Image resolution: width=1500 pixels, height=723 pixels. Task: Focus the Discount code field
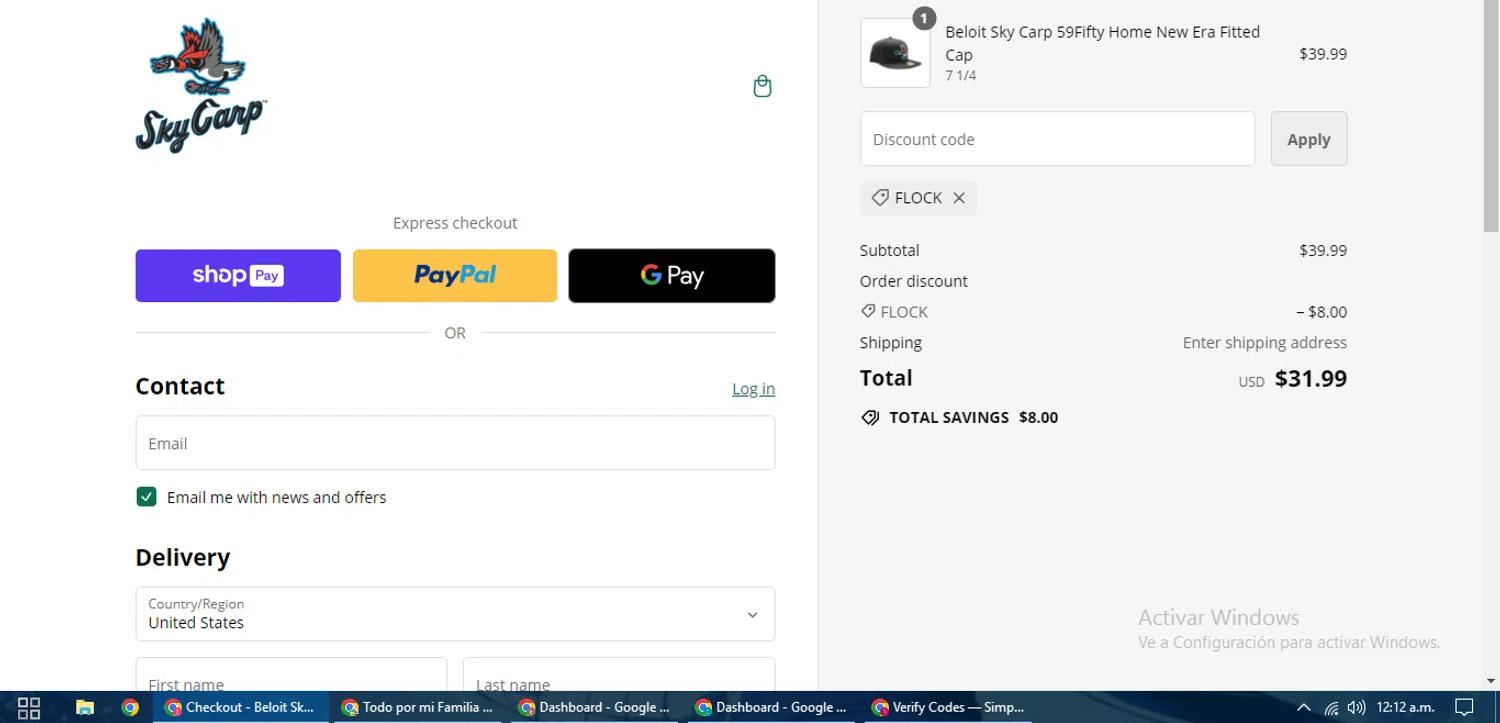(x=1057, y=139)
